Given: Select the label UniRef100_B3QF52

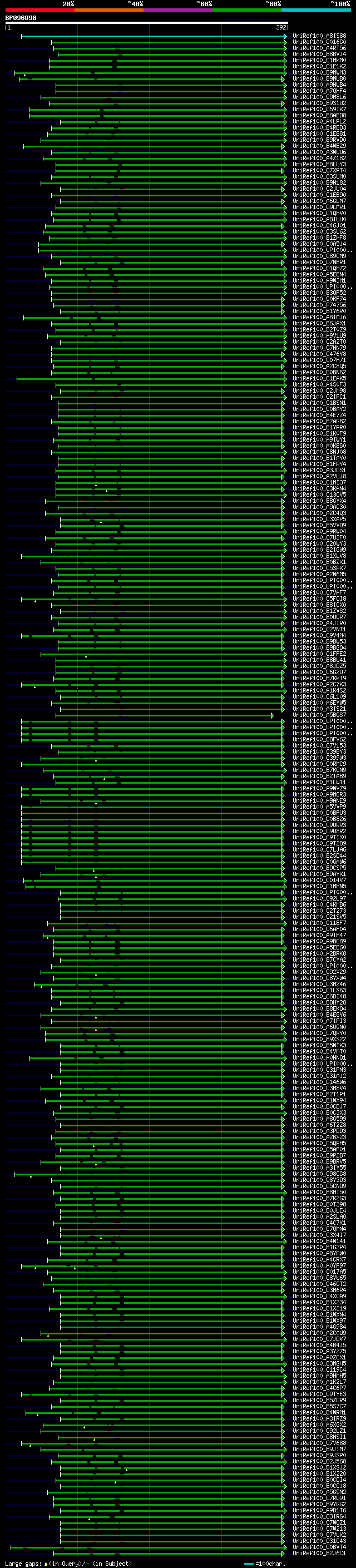Looking at the screenshot, I should tap(319, 293).
